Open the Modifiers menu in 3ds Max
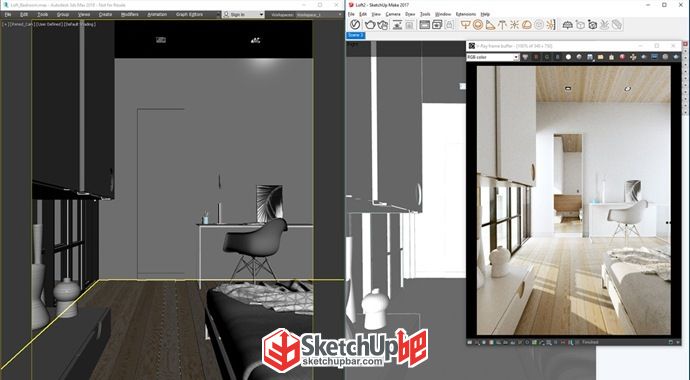 [x=129, y=15]
